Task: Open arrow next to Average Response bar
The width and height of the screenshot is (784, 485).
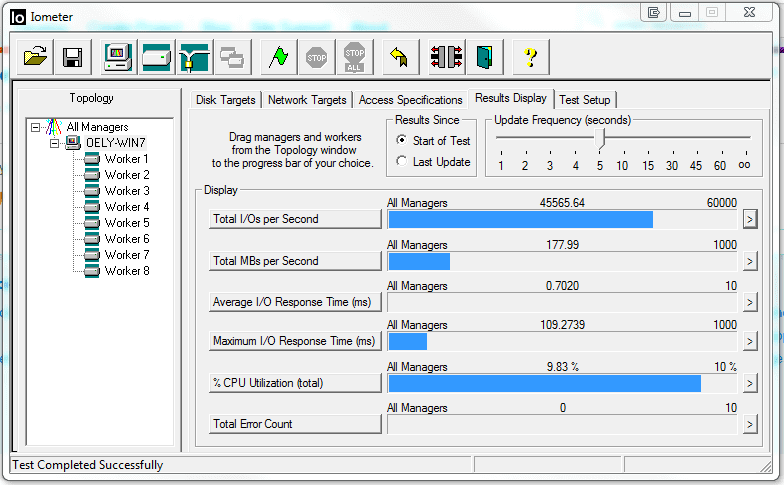Action: [750, 302]
